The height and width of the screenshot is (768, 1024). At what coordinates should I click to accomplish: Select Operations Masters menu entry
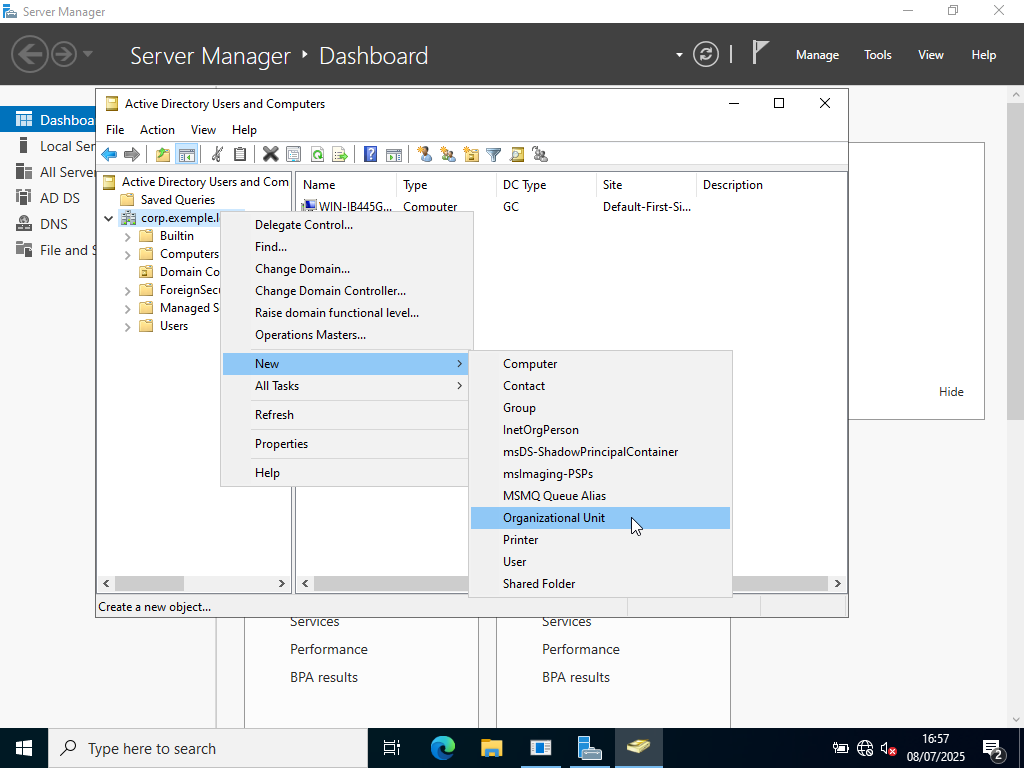(345, 335)
